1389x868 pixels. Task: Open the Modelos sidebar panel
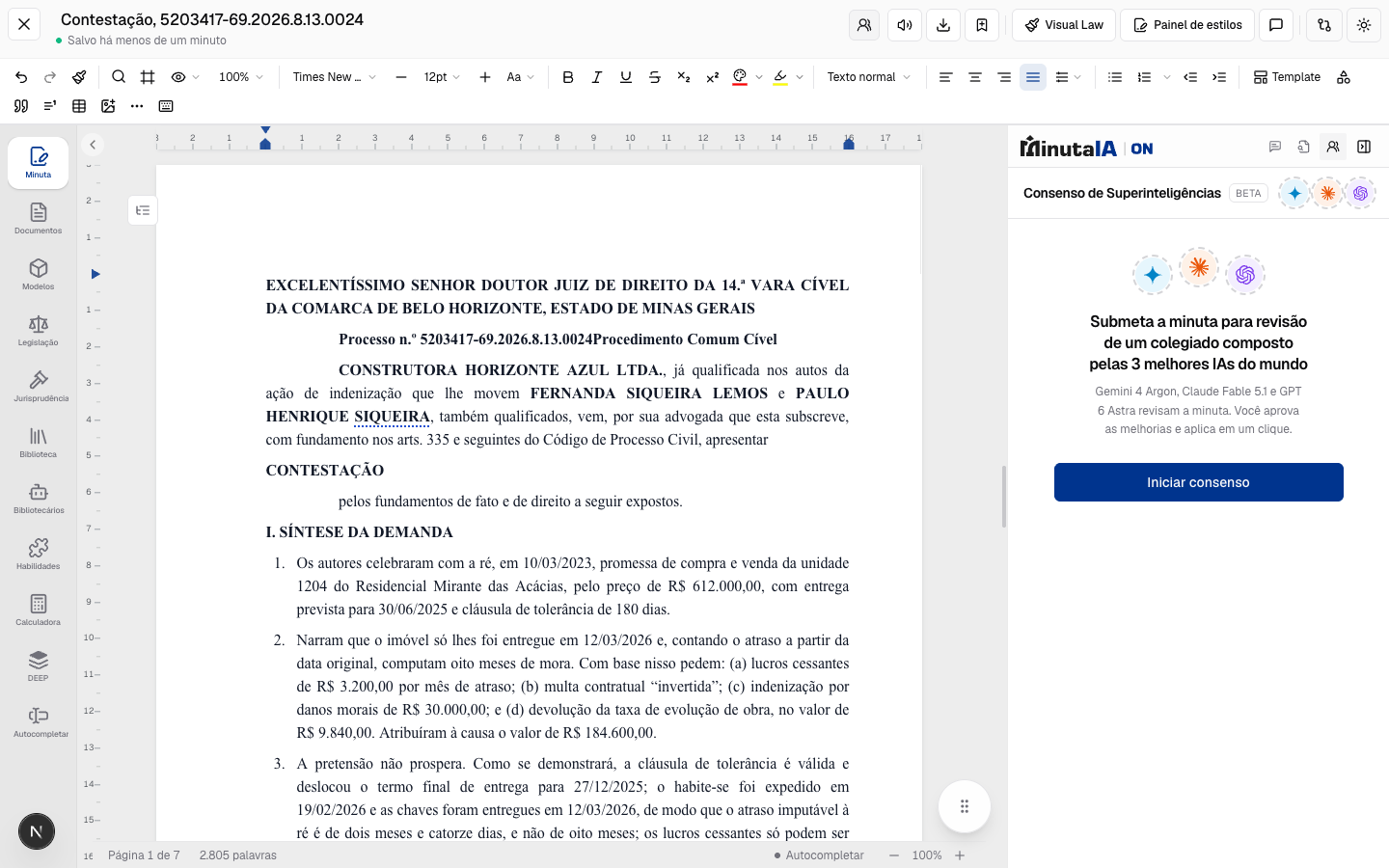(x=39, y=274)
